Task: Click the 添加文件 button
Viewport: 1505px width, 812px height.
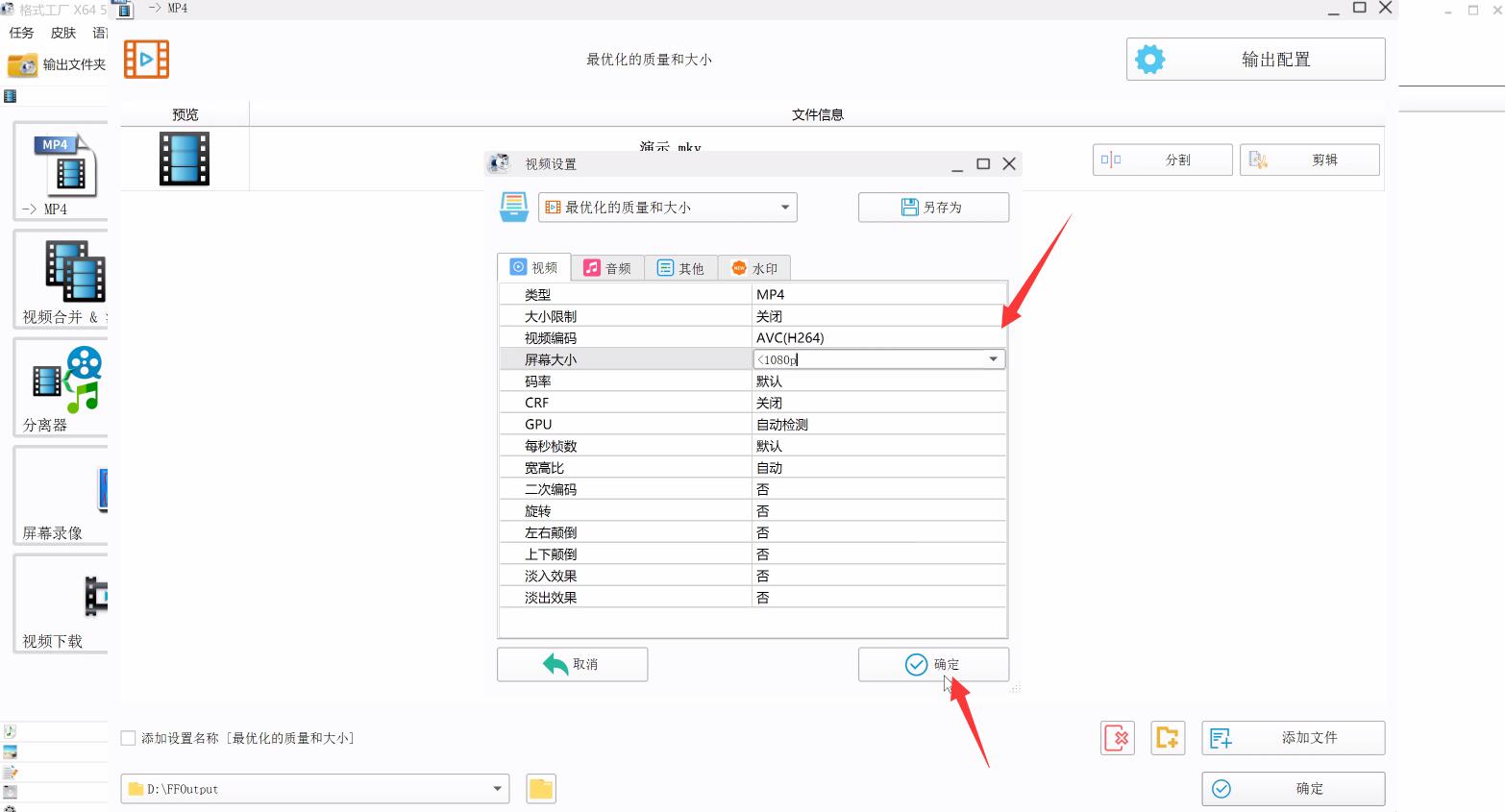Action: (x=1293, y=738)
